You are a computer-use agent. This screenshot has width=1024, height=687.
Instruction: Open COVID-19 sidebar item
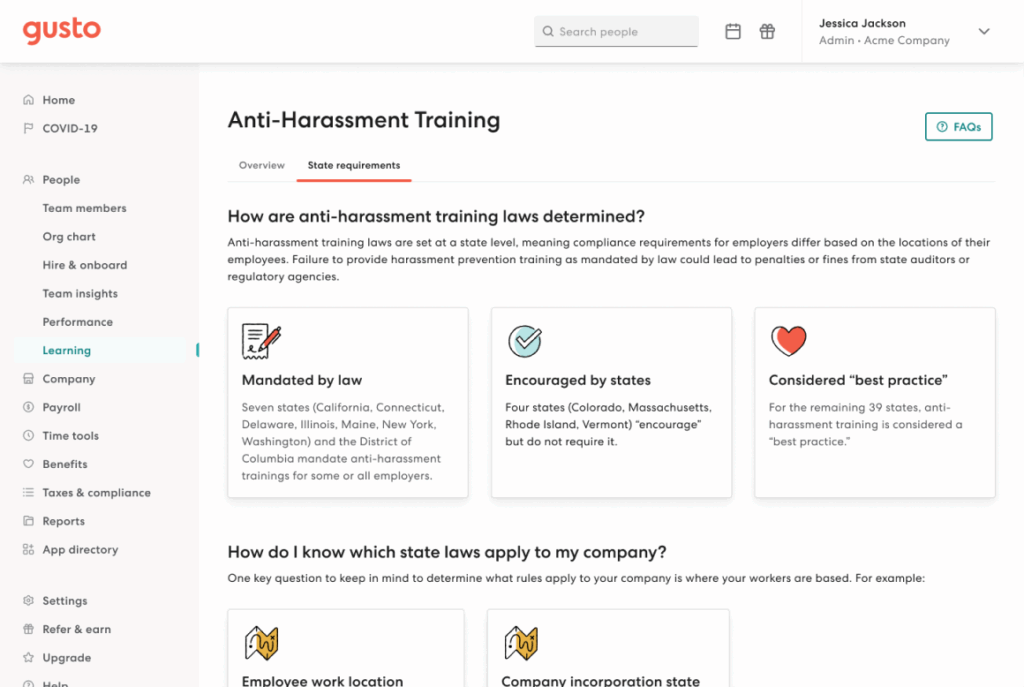coord(70,128)
